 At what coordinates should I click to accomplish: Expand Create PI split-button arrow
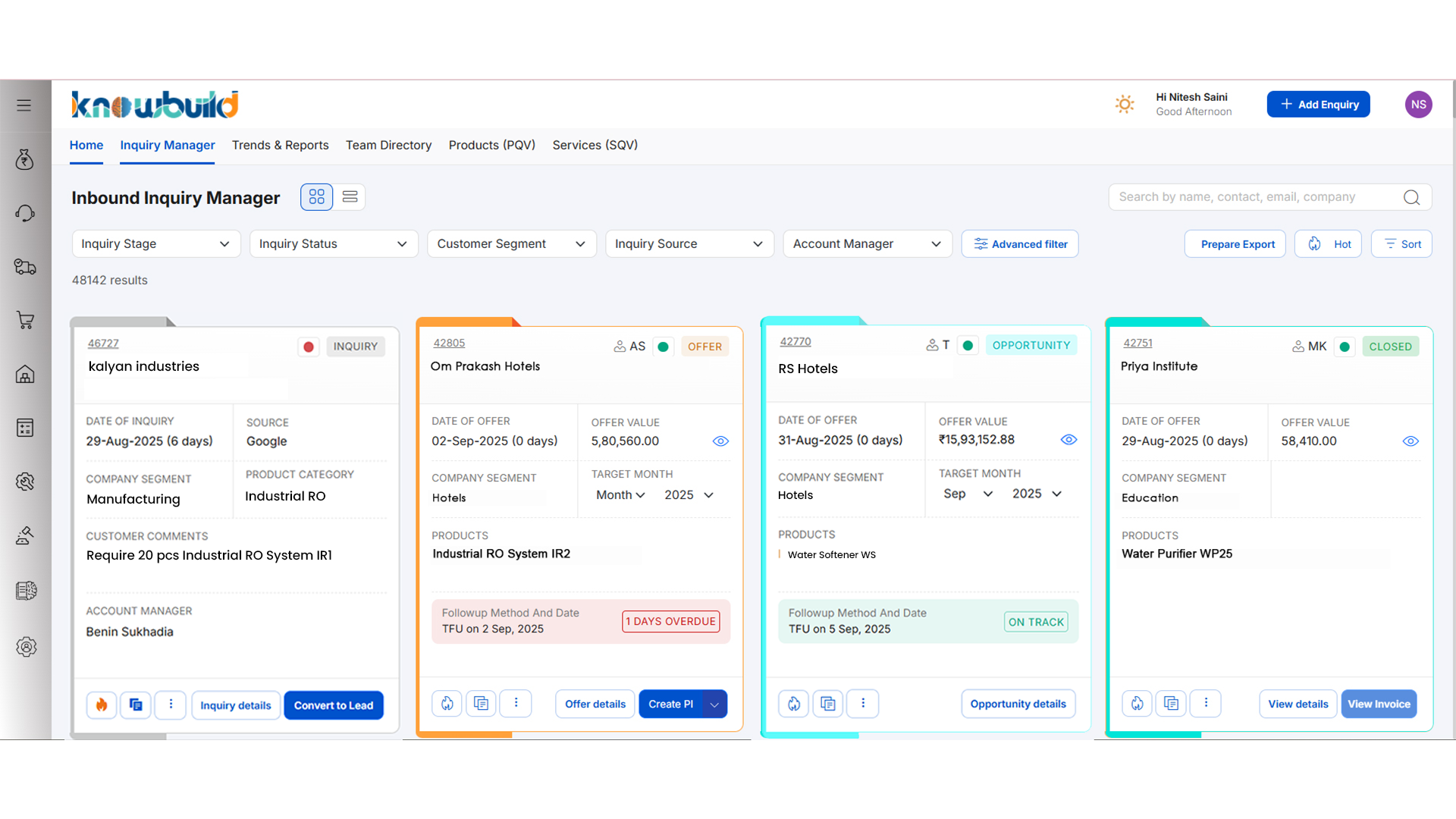(x=714, y=704)
